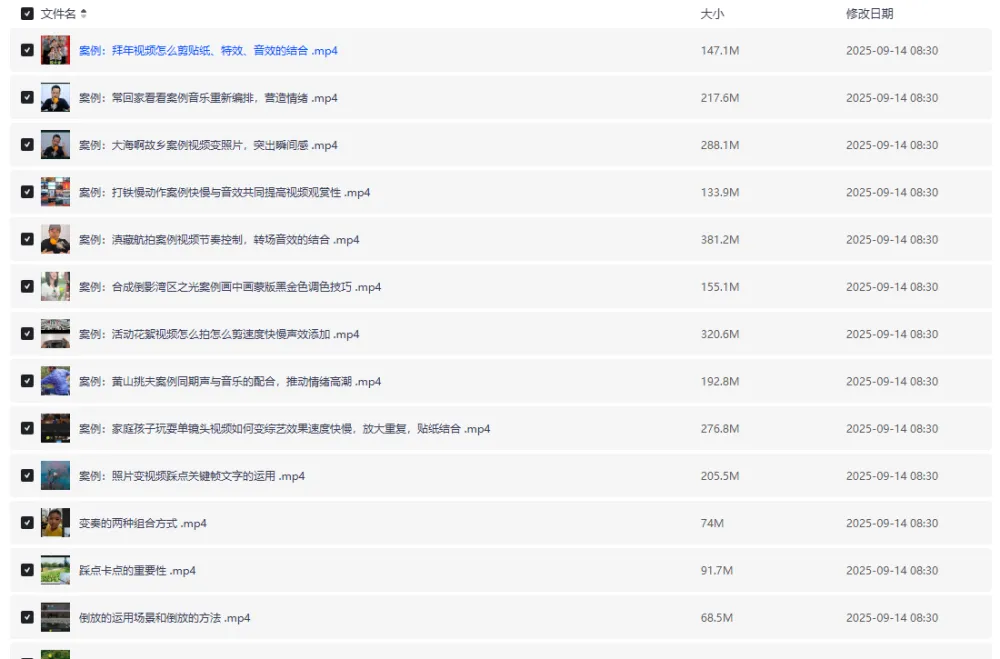Screen dimensions: 1000x659
Task: Click the thumbnail icon for 常回家看看 video
Action: (x=55, y=98)
